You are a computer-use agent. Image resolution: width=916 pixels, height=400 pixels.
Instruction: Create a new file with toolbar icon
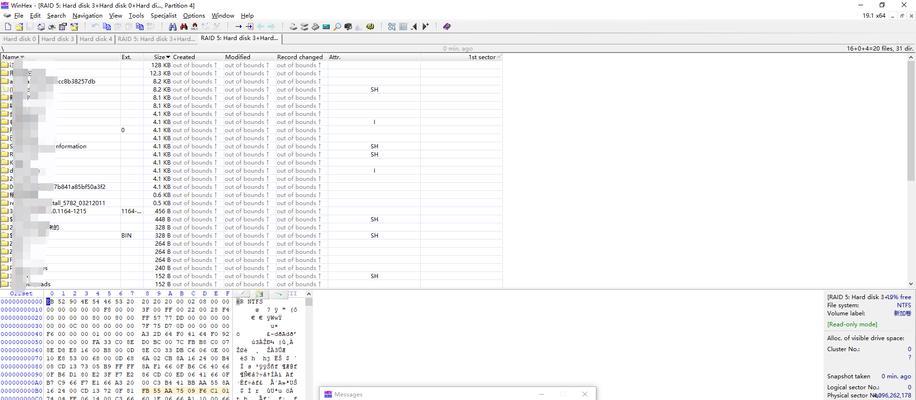[8, 26]
